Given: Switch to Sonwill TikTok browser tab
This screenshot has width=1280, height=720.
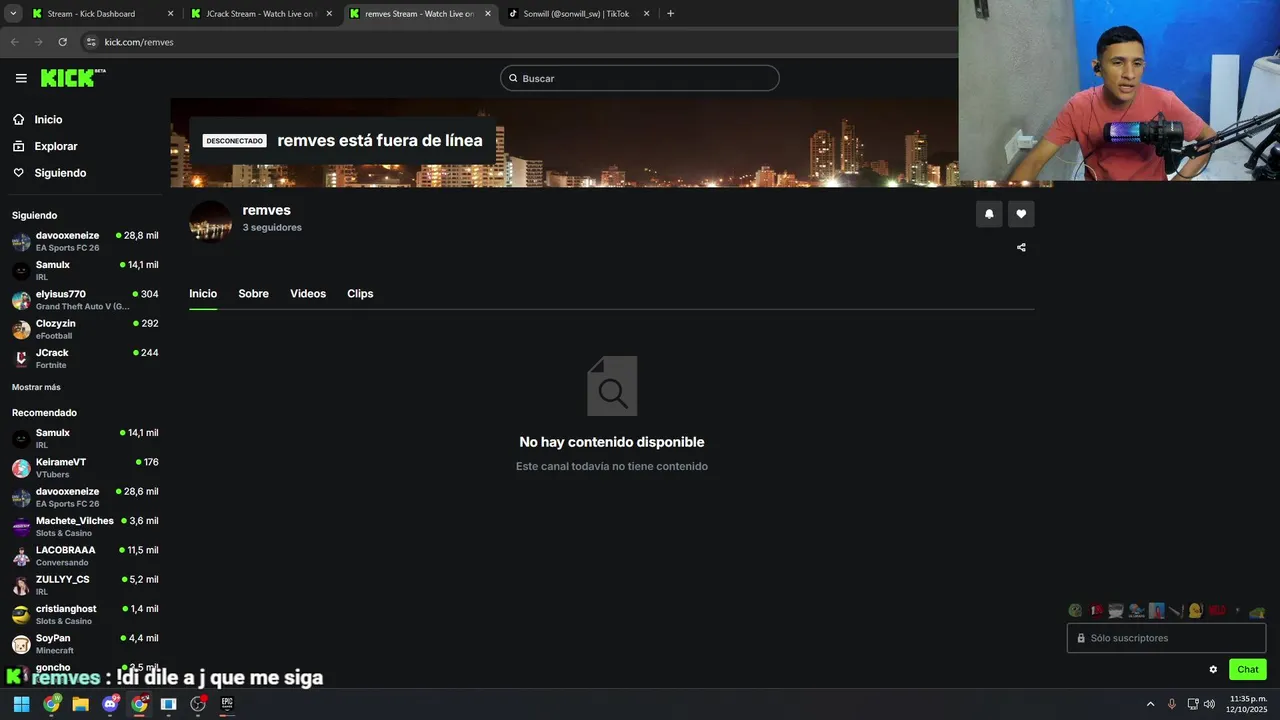Looking at the screenshot, I should coord(580,14).
